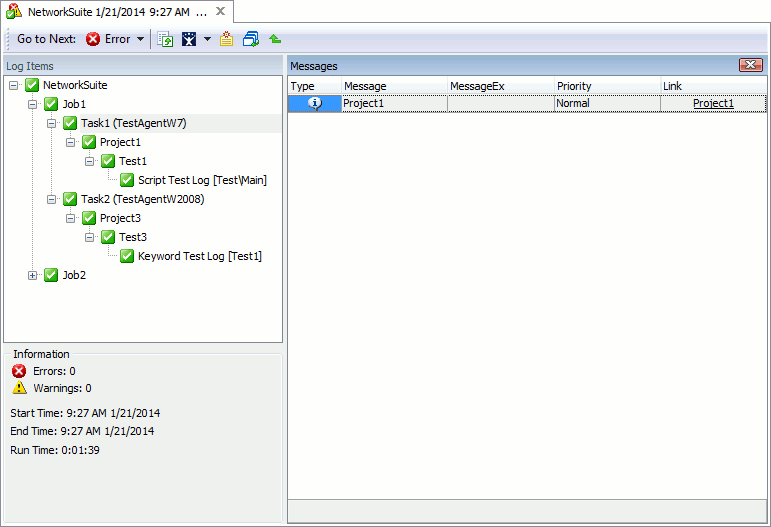Screen dimensions: 771x527
Task: Click the yellow notepad toolbar icon
Action: [x=226, y=39]
